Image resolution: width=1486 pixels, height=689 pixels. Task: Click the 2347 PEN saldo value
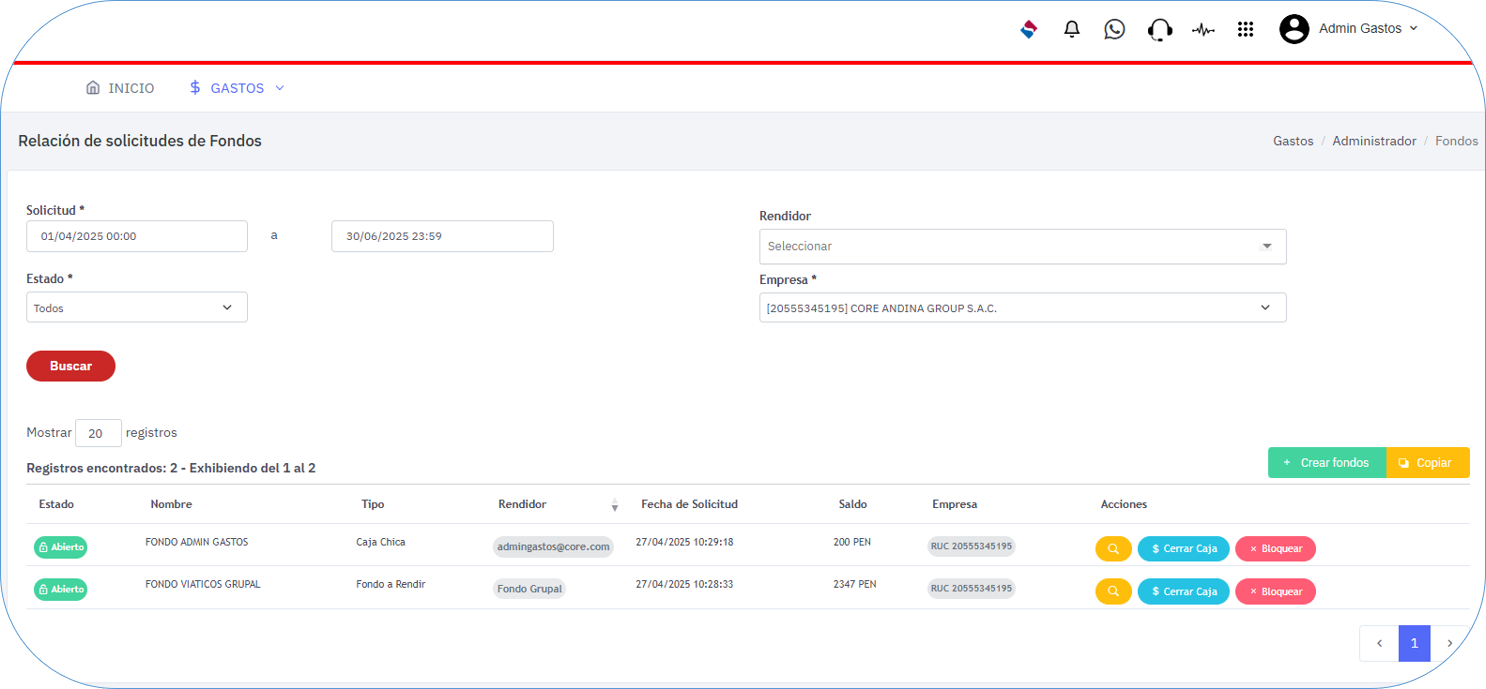pos(855,584)
